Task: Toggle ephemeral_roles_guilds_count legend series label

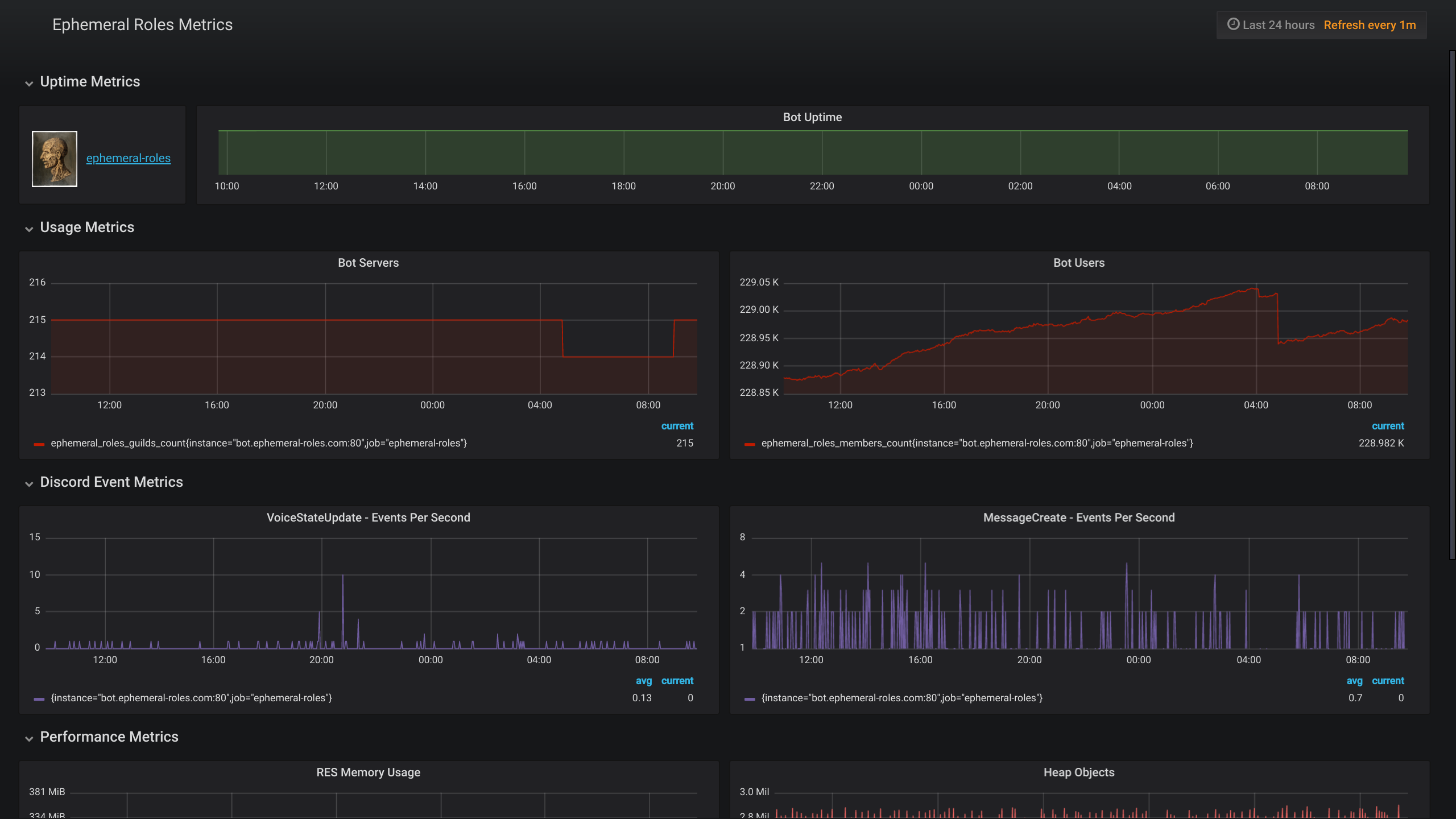Action: (x=259, y=443)
